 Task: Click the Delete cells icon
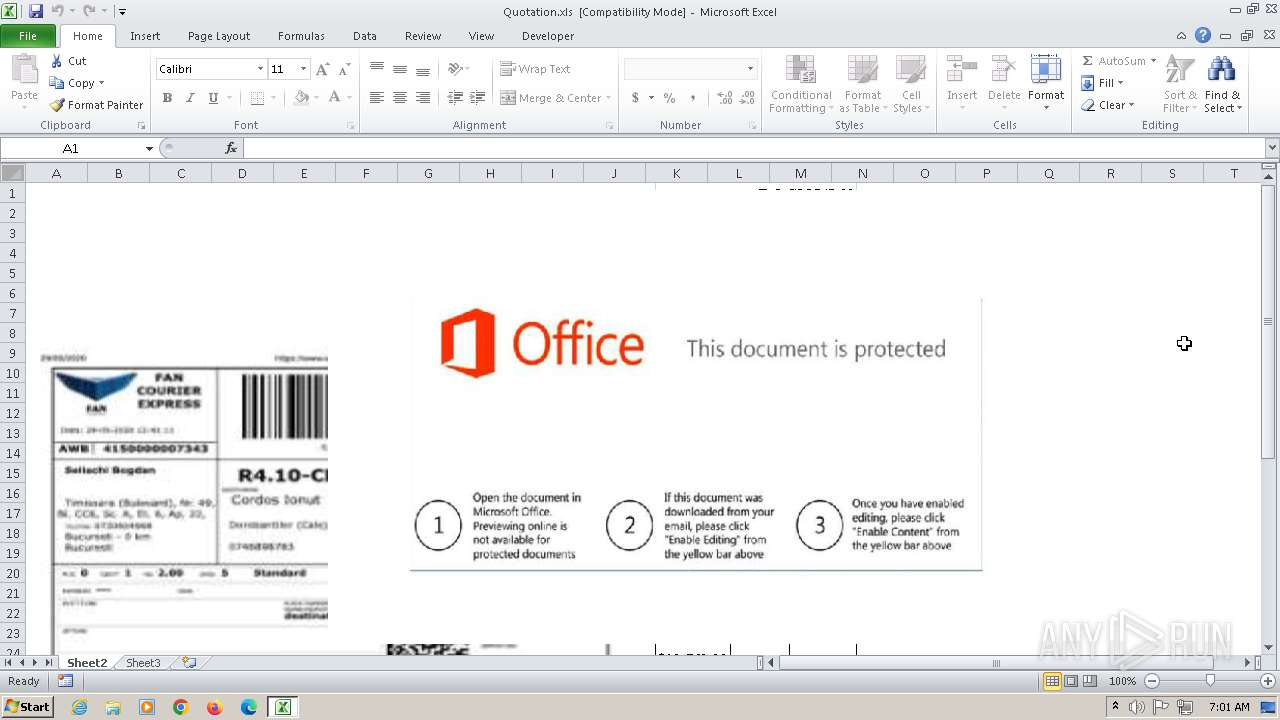(1004, 70)
